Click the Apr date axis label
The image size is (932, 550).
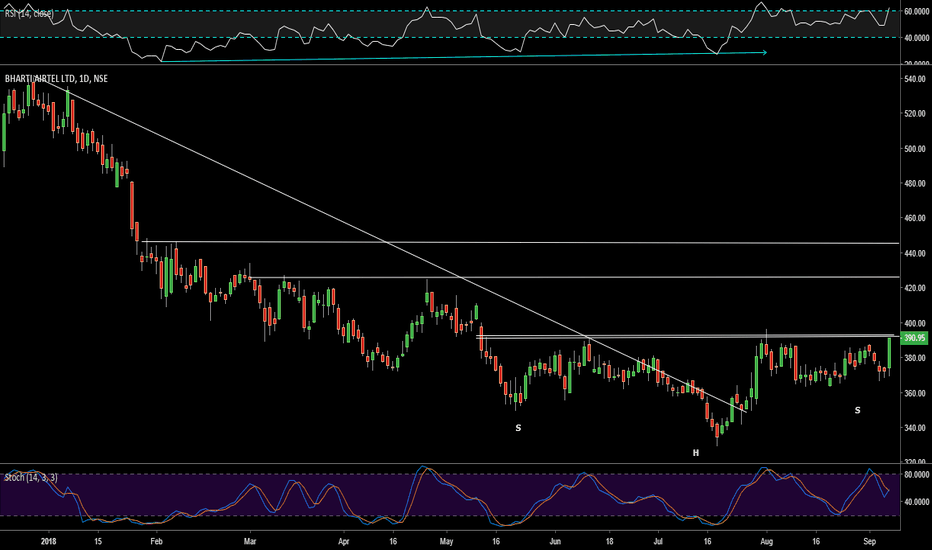coord(344,542)
